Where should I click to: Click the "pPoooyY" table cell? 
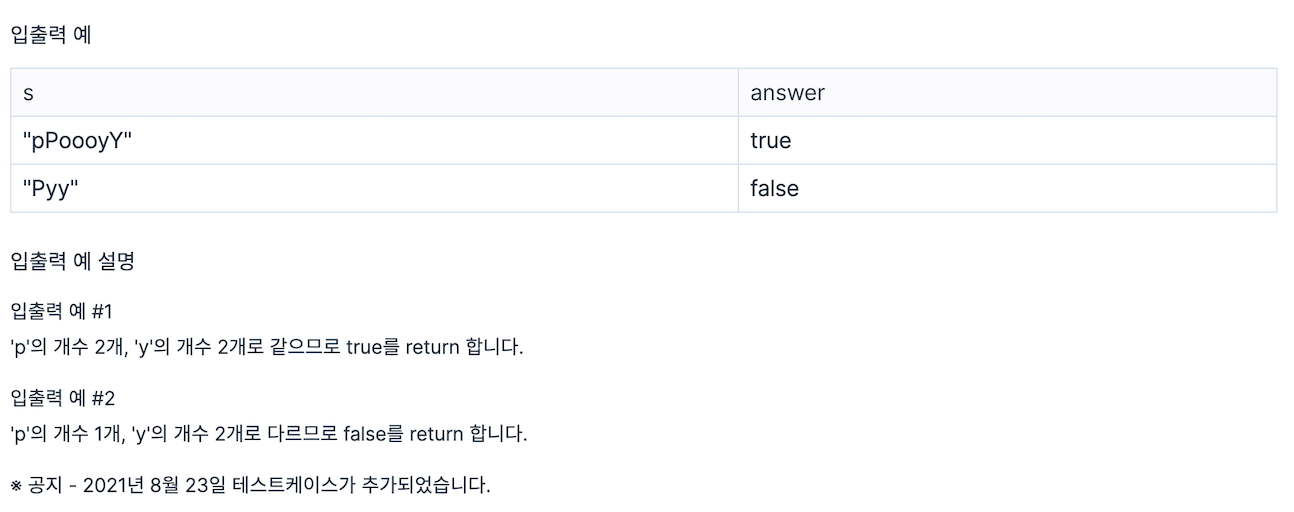click(x=374, y=140)
